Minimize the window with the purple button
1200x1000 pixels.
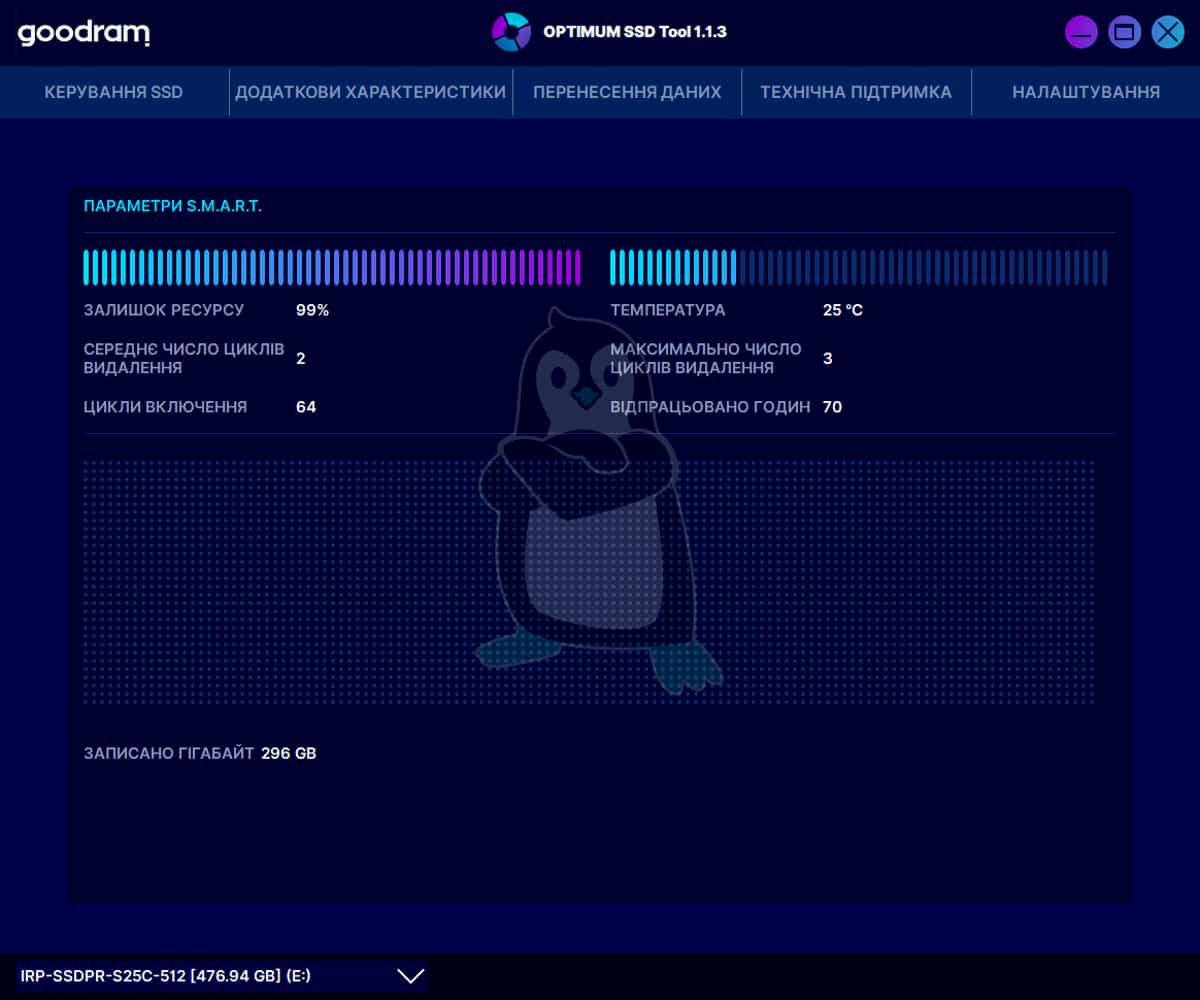pos(1081,32)
